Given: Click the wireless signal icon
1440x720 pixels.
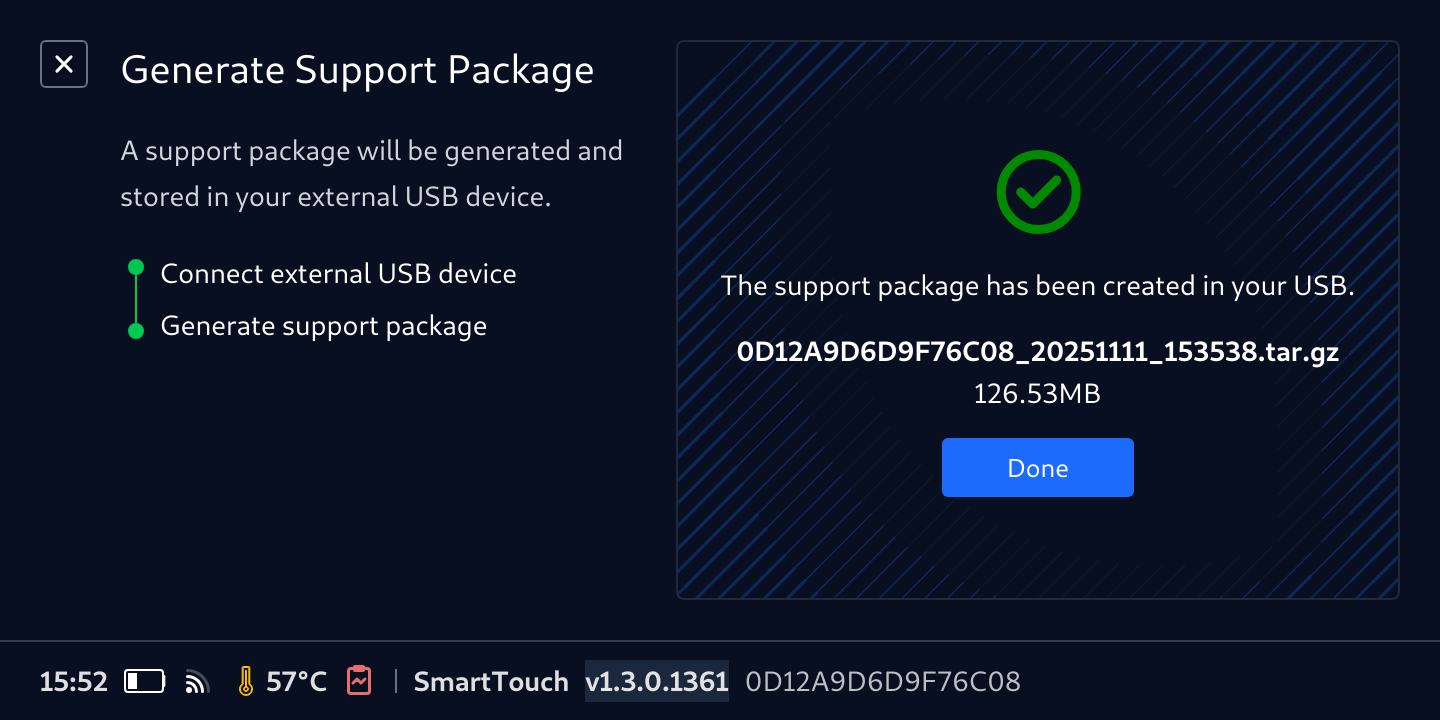Looking at the screenshot, I should (x=198, y=682).
